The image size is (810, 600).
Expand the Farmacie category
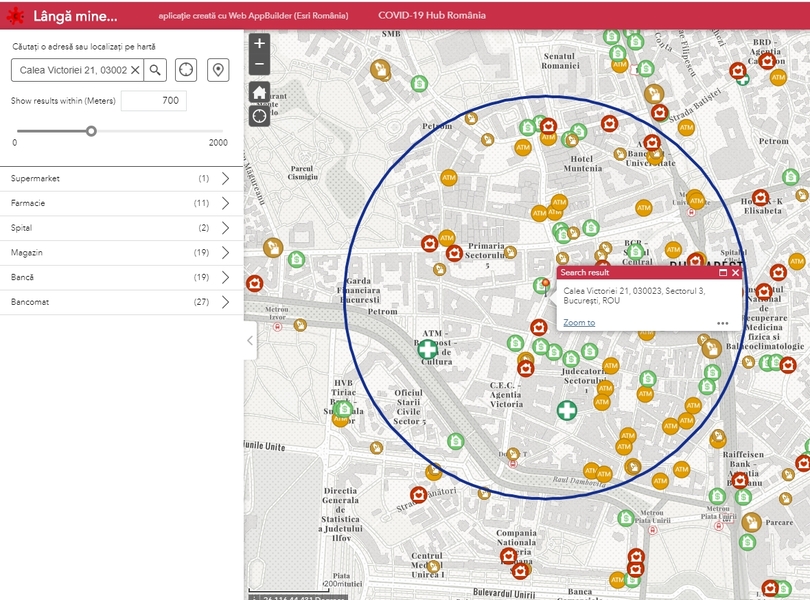pos(225,203)
